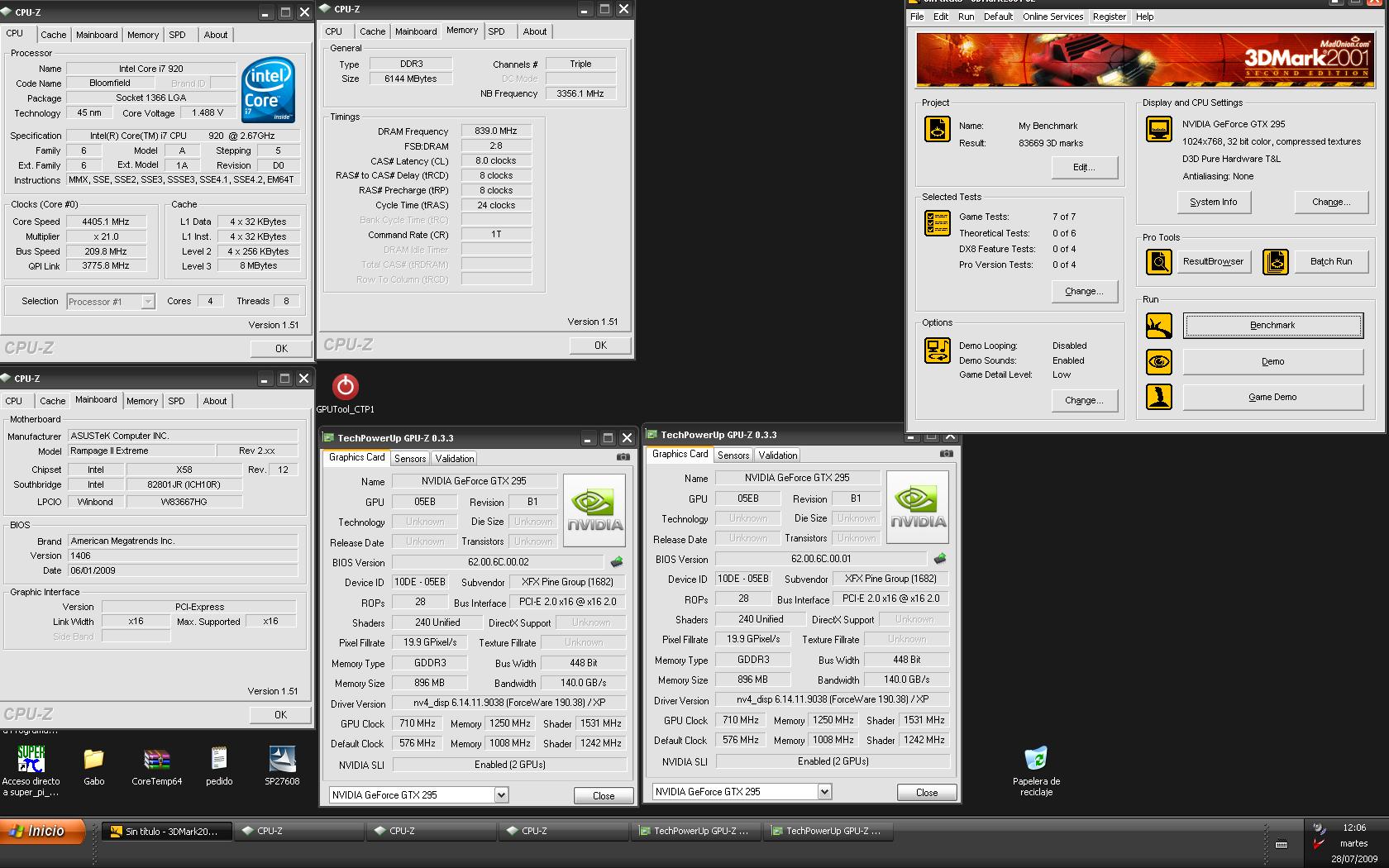Open the Gabo folder on the desktop
This screenshot has width=1389, height=868.
tap(93, 759)
